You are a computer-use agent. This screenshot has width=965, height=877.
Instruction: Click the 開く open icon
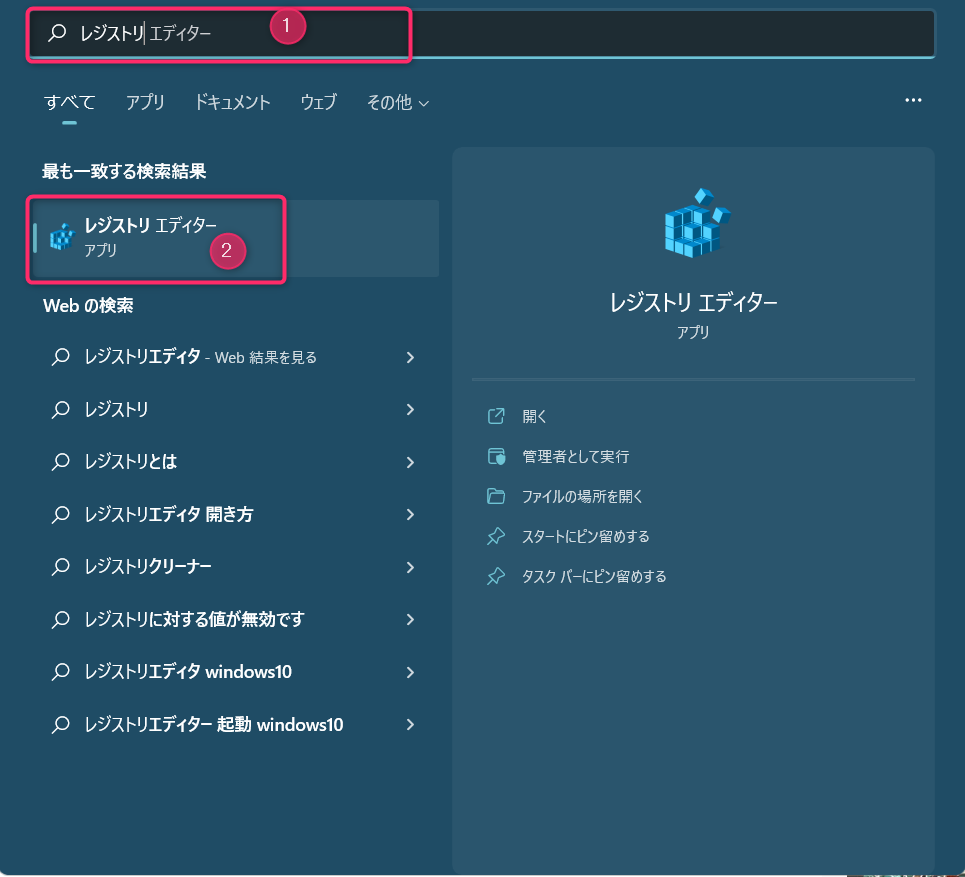[496, 416]
